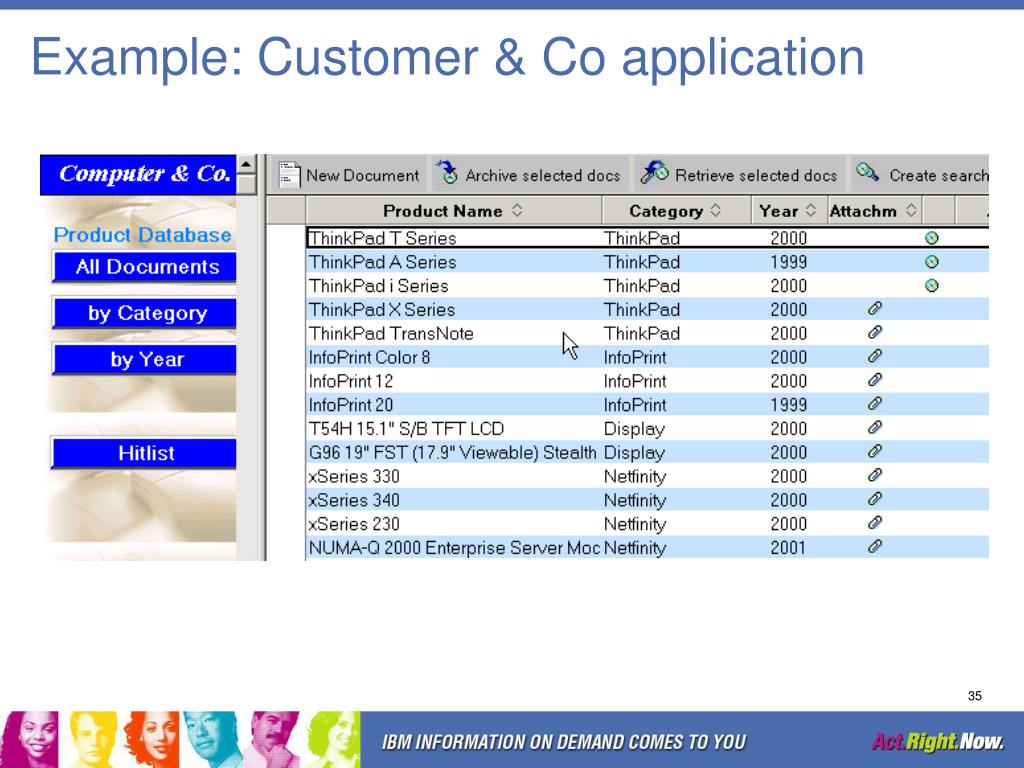
Task: Select the xSeries 330 product name
Action: [x=354, y=477]
